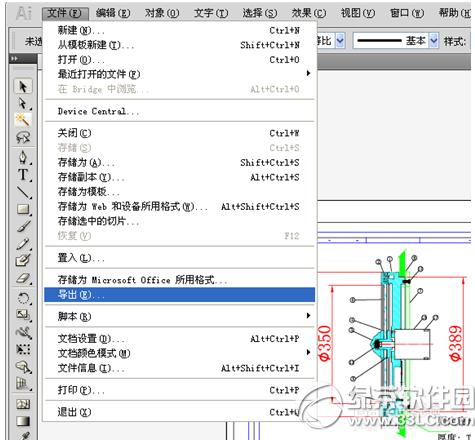The image size is (475, 440).
Task: Select the Pen tool
Action: coord(23,157)
